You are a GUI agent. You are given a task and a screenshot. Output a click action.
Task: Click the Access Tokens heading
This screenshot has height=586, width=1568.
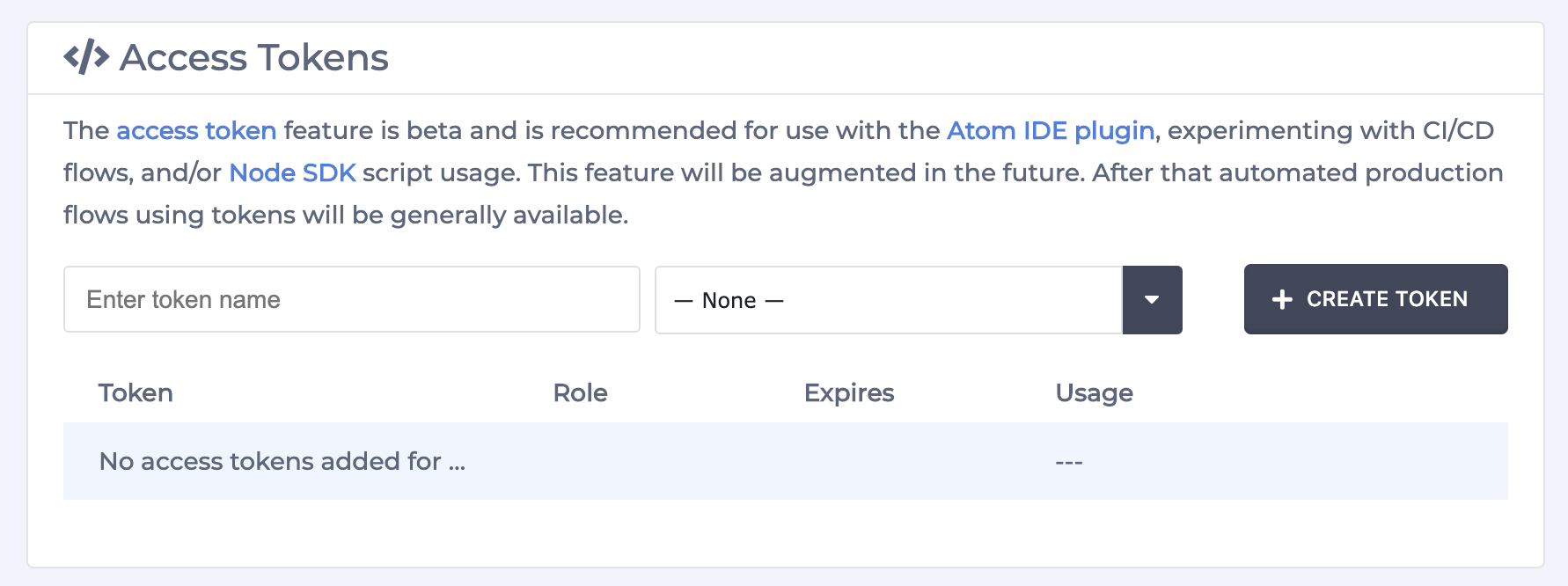click(x=253, y=57)
